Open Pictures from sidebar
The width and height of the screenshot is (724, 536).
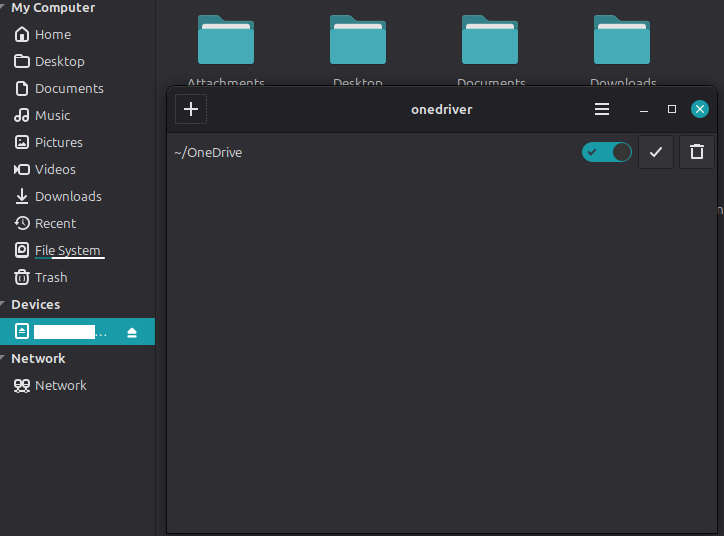coord(58,142)
